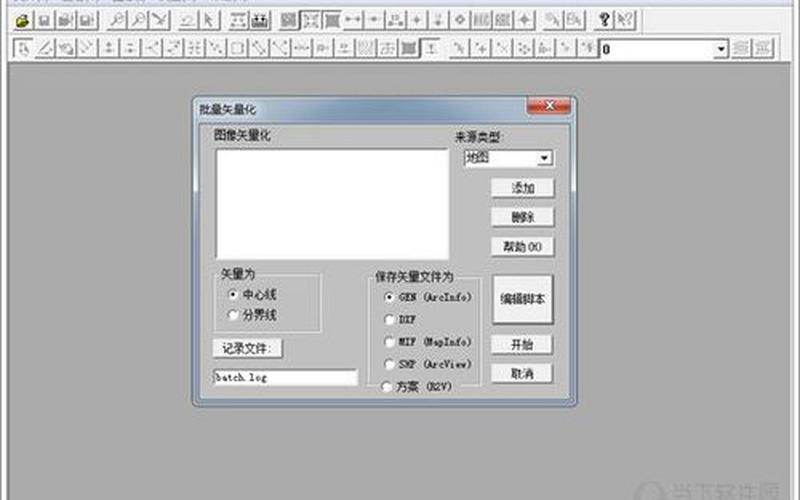Screen dimensions: 800x500
Task: Choose GEN (ArcInfo) output format
Action: tap(428, 297)
